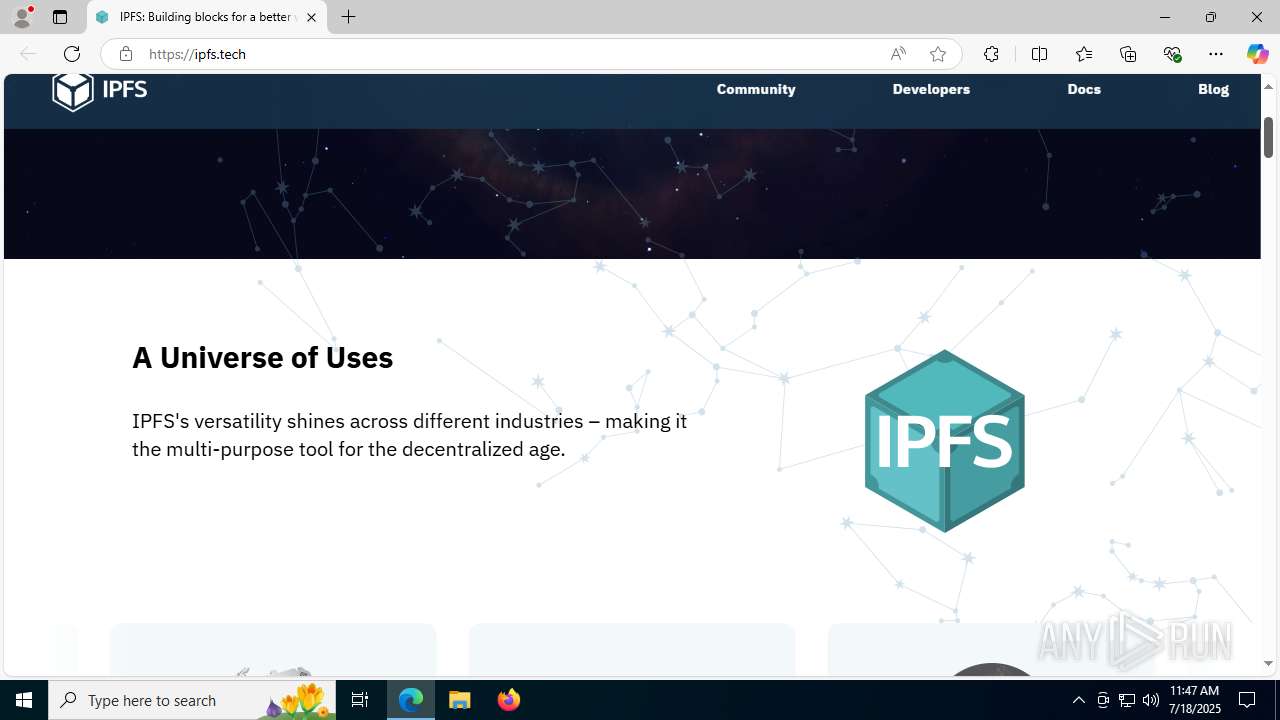Open network status tray icon
The image size is (1280, 720).
tap(1127, 700)
